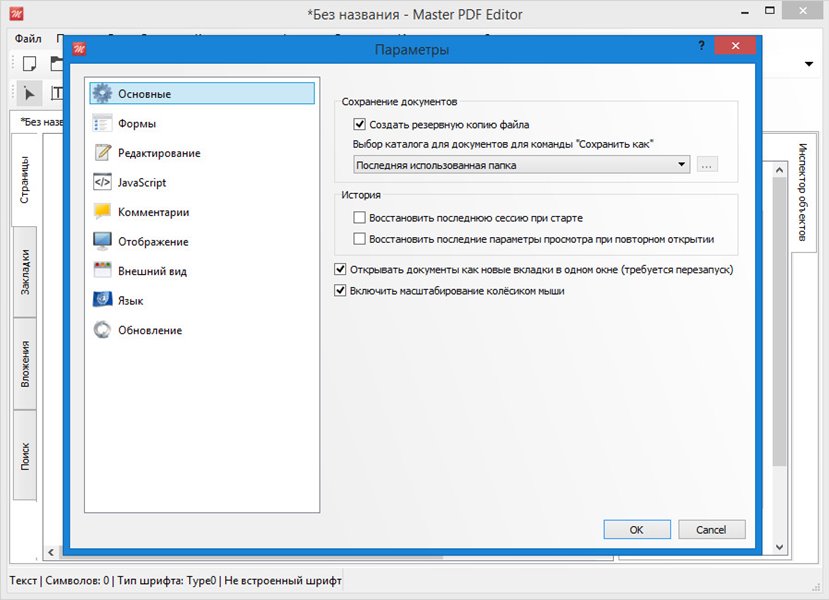
Task: Uncheck 'Открывать документы как новые вкладки'
Action: point(340,269)
